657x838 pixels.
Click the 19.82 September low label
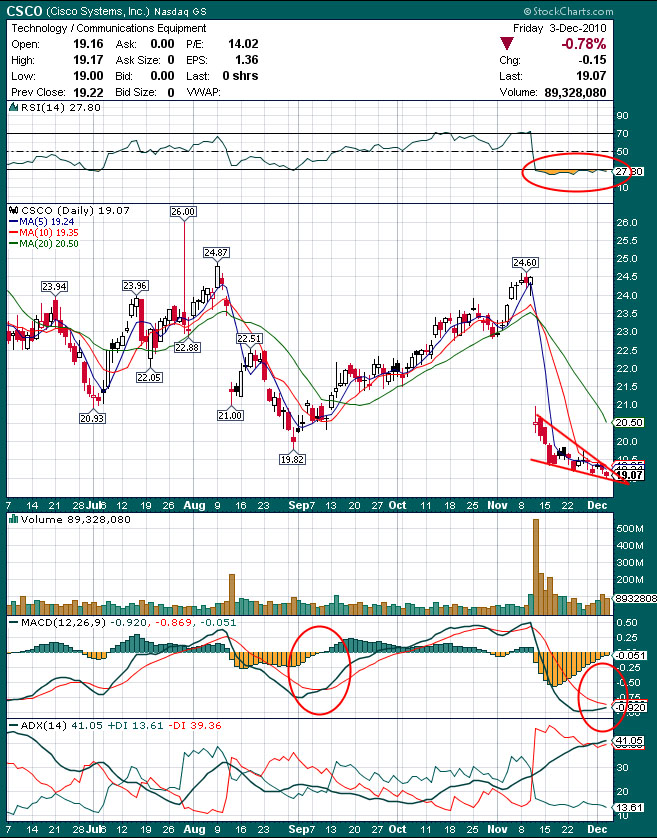tap(292, 459)
